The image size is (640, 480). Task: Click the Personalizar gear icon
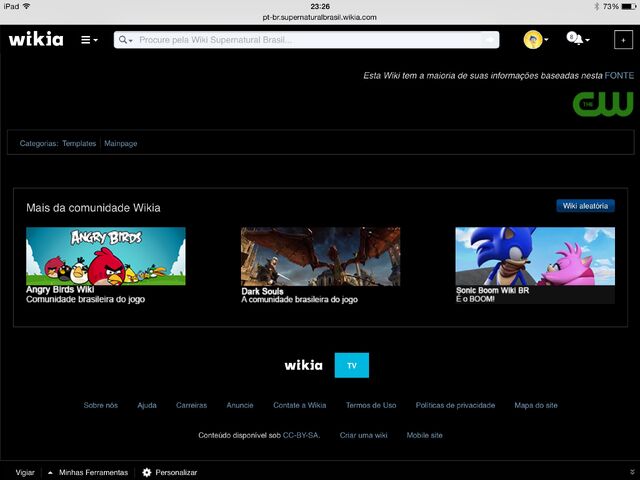coord(147,472)
